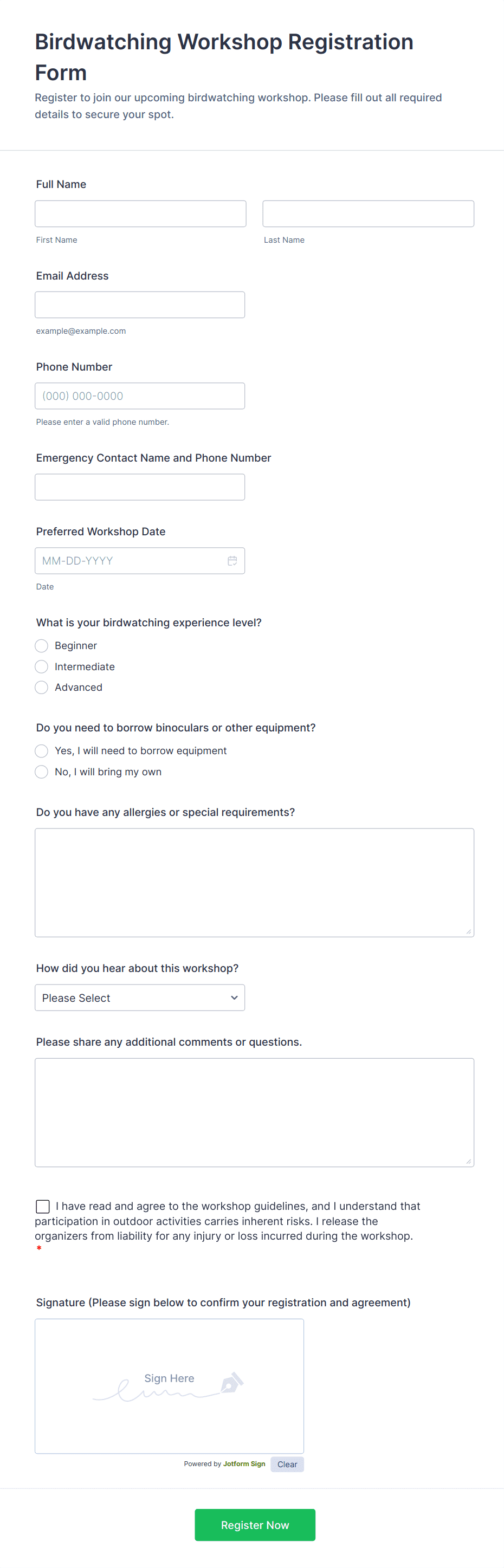Clear the signature field

[x=287, y=1464]
